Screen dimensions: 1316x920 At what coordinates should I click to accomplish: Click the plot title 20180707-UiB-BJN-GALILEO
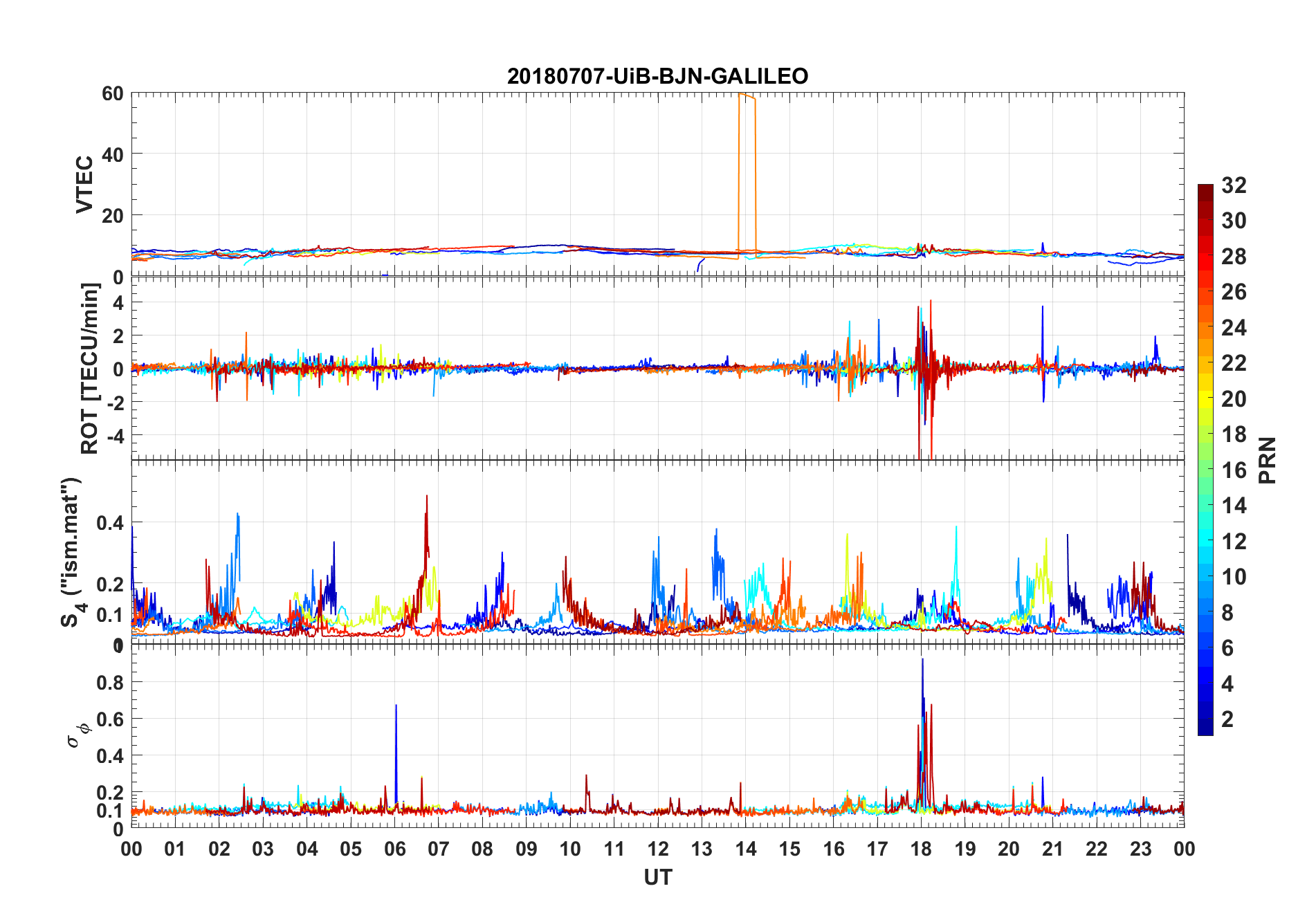tap(657, 76)
